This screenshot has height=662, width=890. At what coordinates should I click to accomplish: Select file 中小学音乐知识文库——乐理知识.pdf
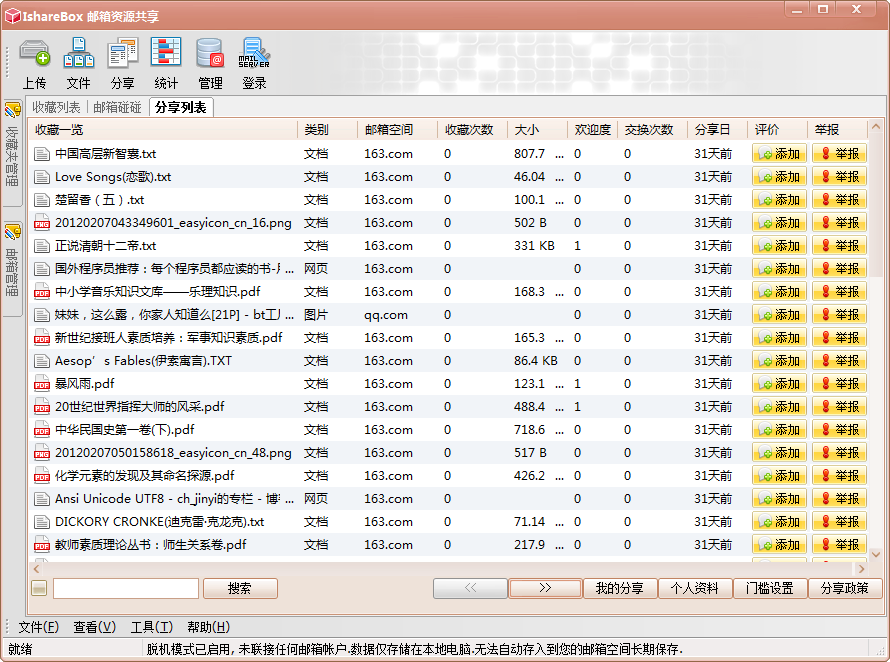(157, 292)
